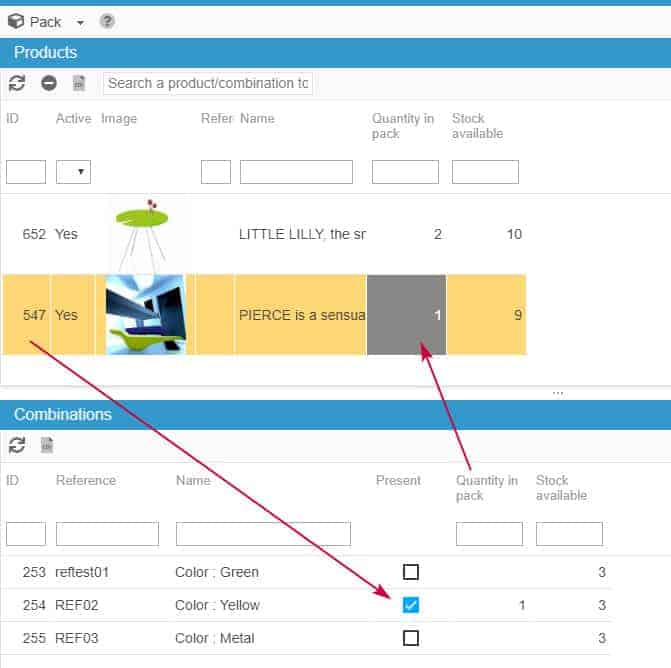Click the product search field
Image resolution: width=671 pixels, height=668 pixels.
208,83
